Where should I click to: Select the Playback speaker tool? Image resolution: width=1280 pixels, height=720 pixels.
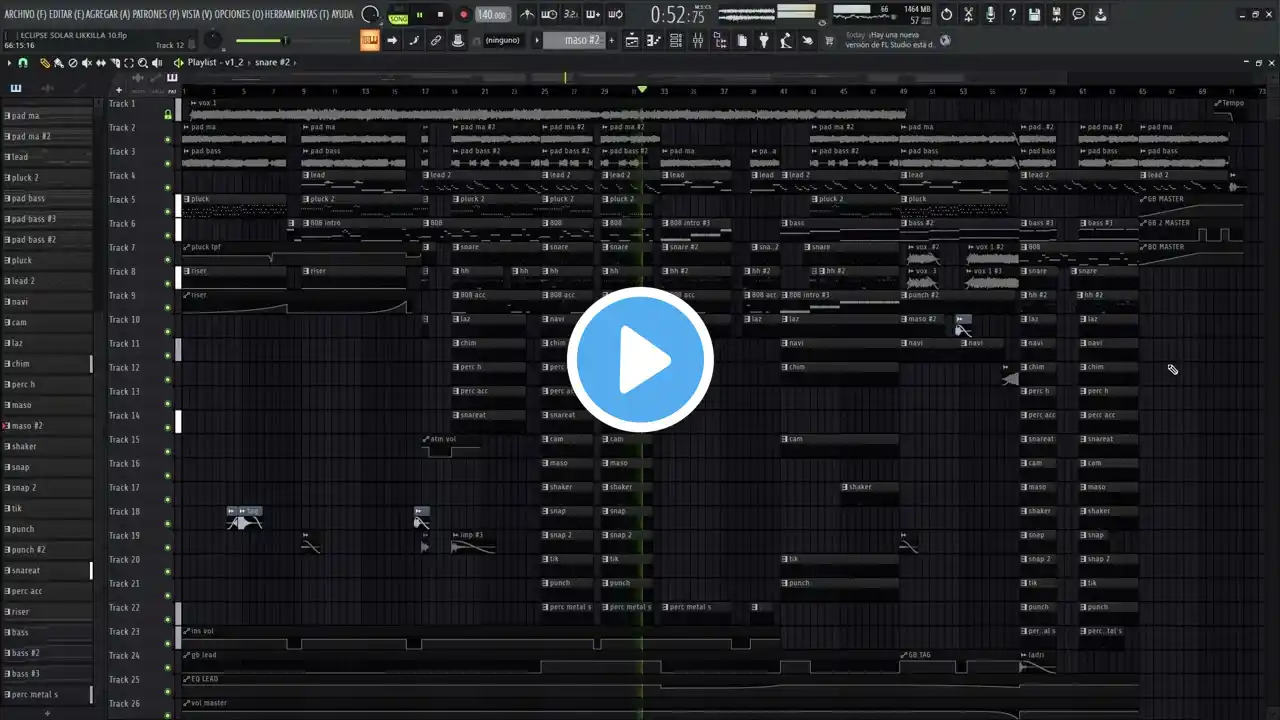click(x=159, y=63)
